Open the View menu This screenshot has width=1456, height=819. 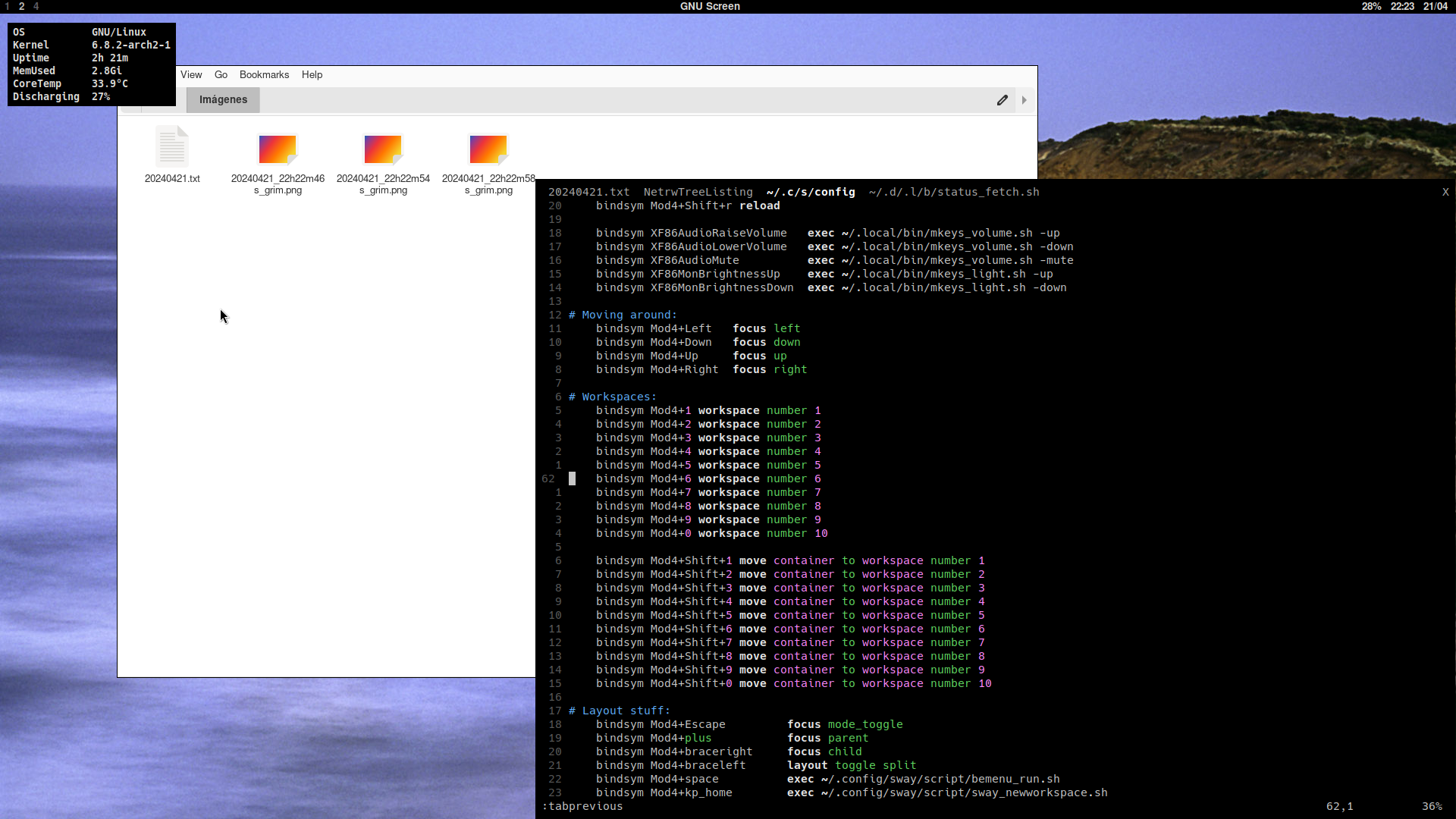(191, 75)
